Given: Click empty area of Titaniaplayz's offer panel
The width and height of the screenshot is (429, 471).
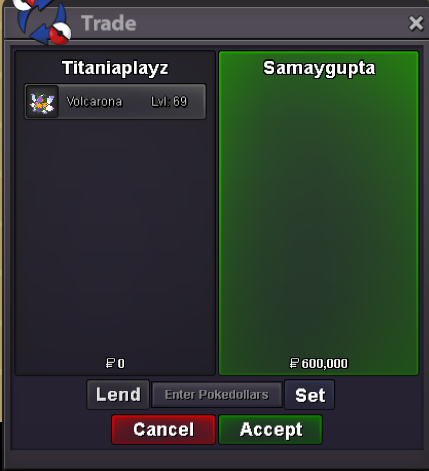Looking at the screenshot, I should pos(115,233).
